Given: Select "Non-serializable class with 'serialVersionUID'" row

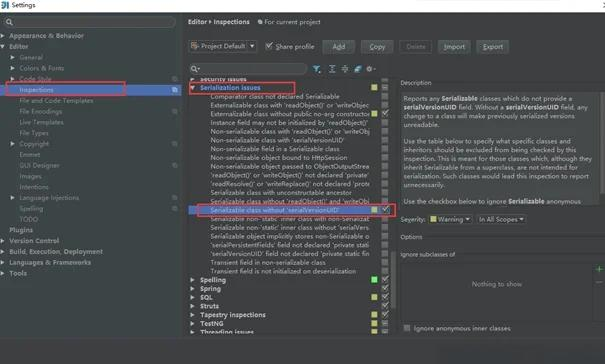Looking at the screenshot, I should [277, 140].
